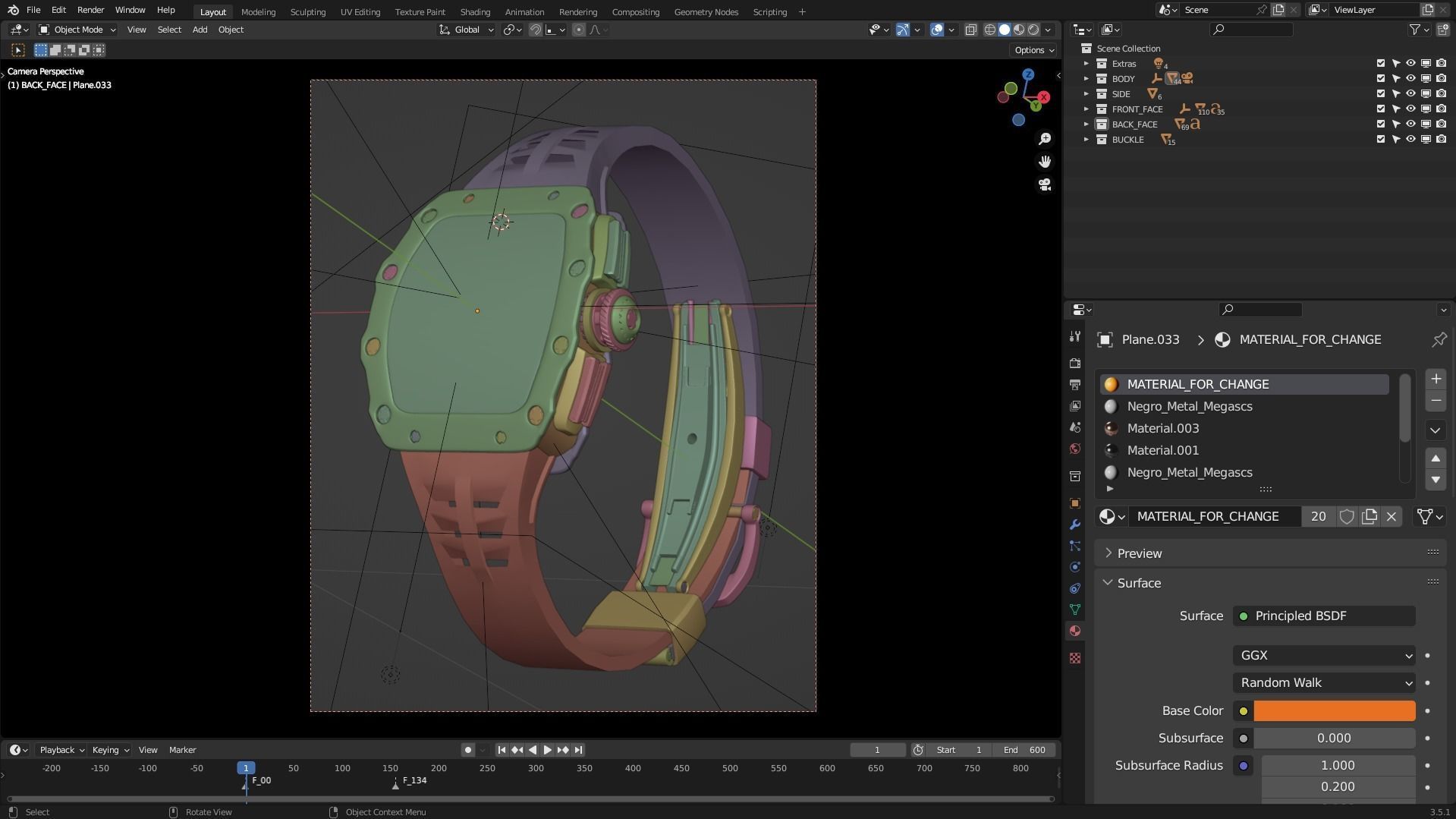
Task: Open the World properties tab
Action: coord(1074,449)
